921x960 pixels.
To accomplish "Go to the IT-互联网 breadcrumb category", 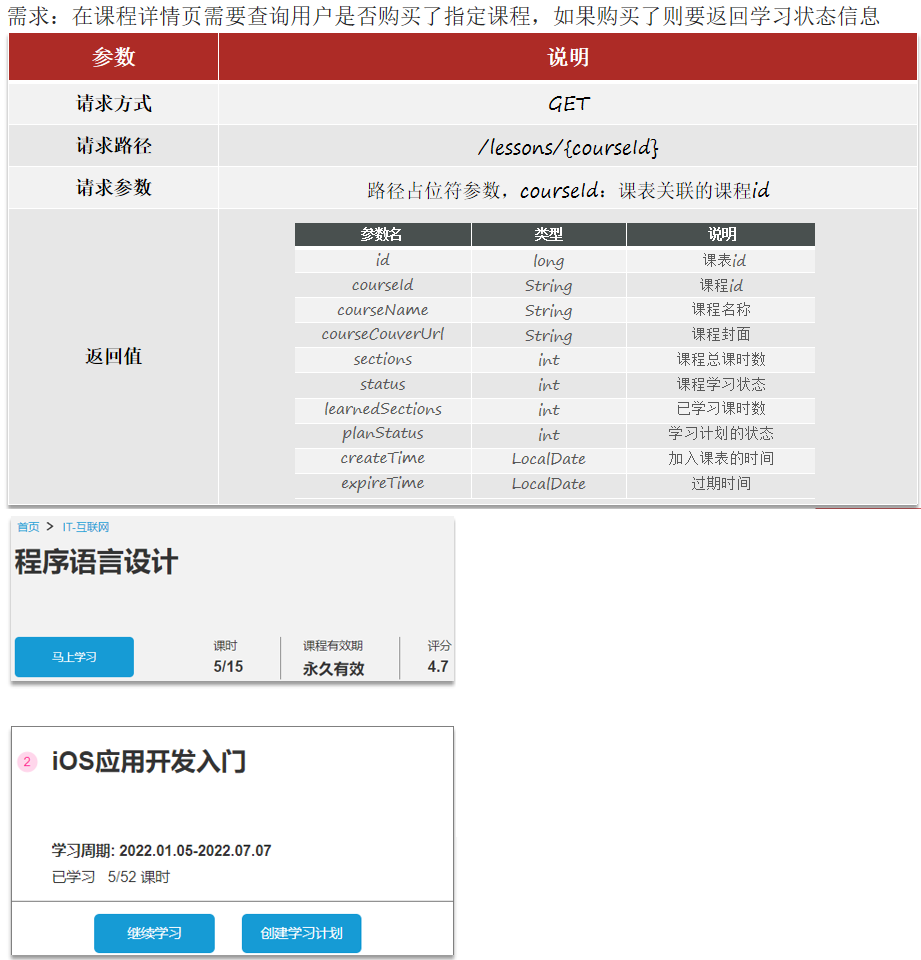I will [86, 527].
